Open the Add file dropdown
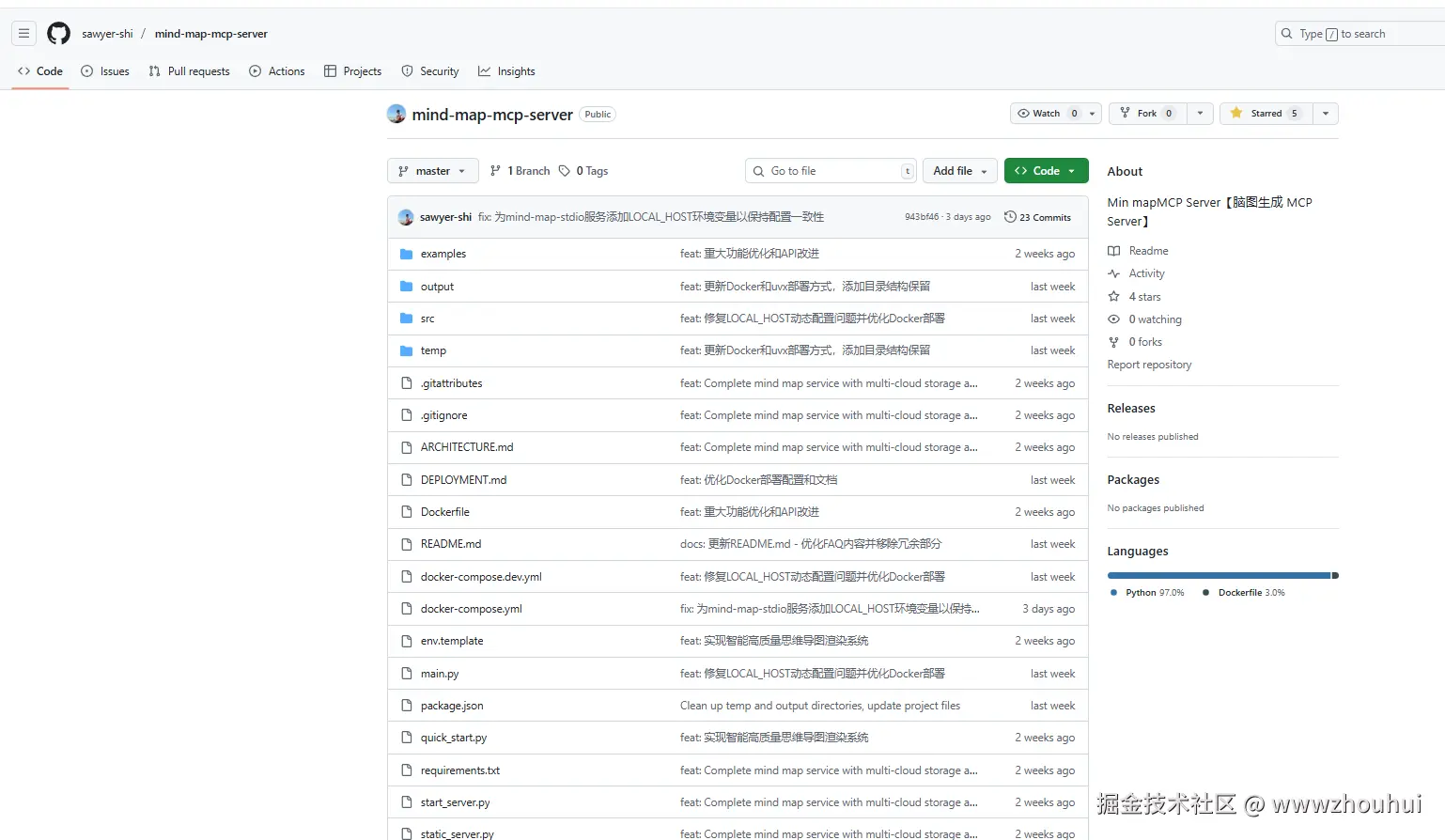The width and height of the screenshot is (1445, 840). pyautogui.click(x=960, y=171)
